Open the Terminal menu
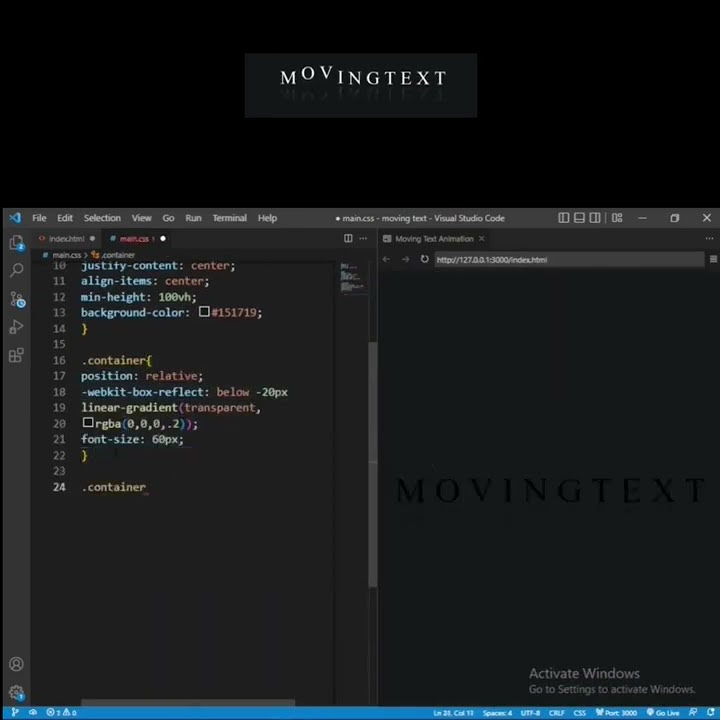 click(229, 218)
